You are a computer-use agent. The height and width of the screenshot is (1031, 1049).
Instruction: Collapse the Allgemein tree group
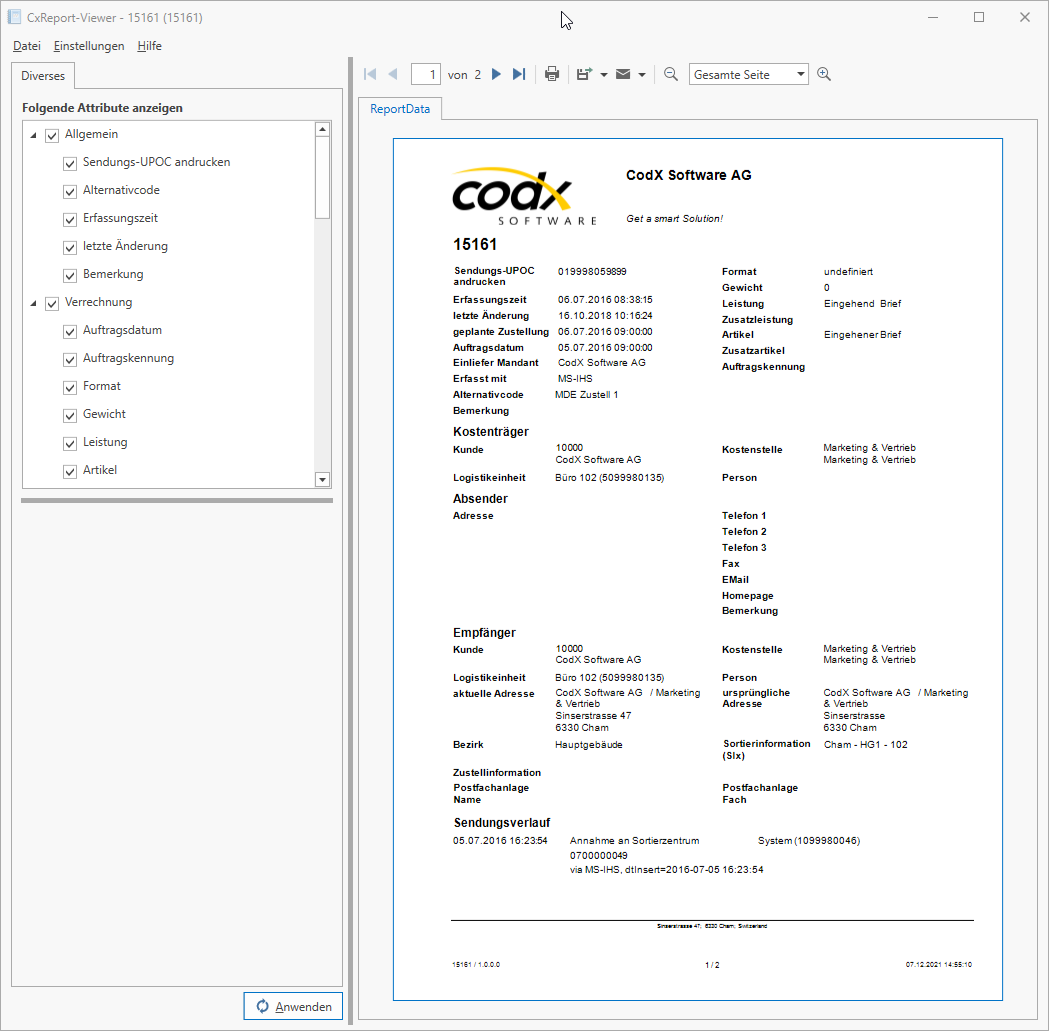click(x=33, y=135)
